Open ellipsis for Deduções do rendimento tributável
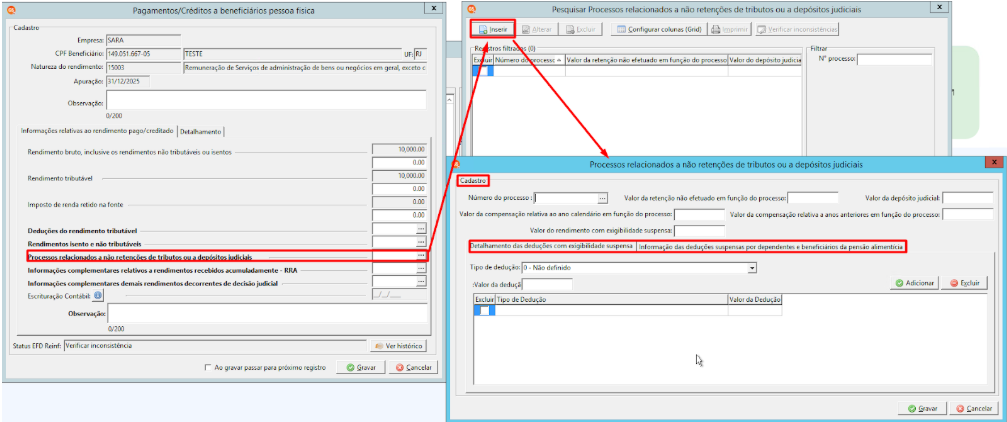The image size is (1007, 422). pyautogui.click(x=421, y=228)
